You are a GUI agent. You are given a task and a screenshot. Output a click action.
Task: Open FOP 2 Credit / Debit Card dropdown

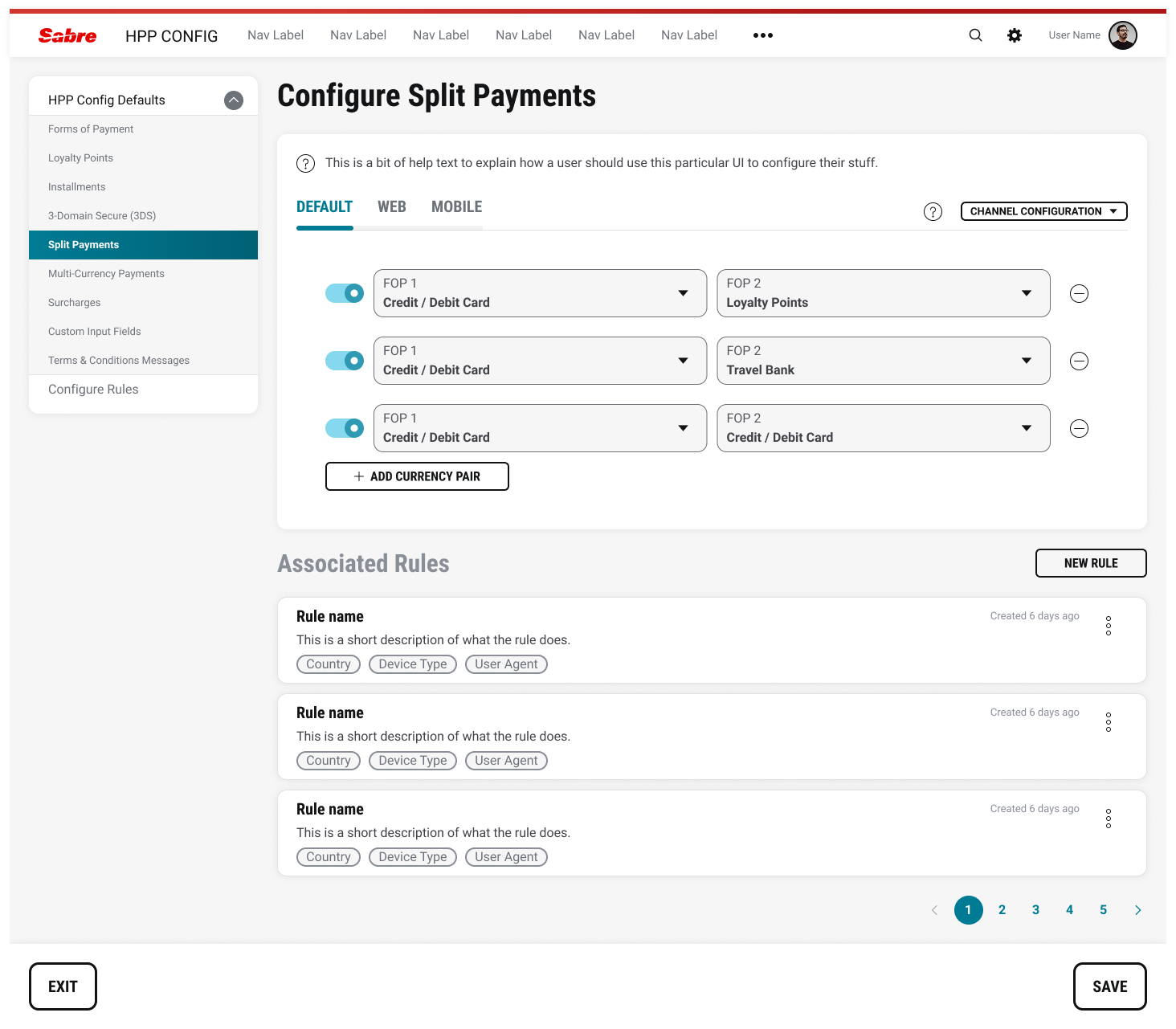(x=884, y=428)
